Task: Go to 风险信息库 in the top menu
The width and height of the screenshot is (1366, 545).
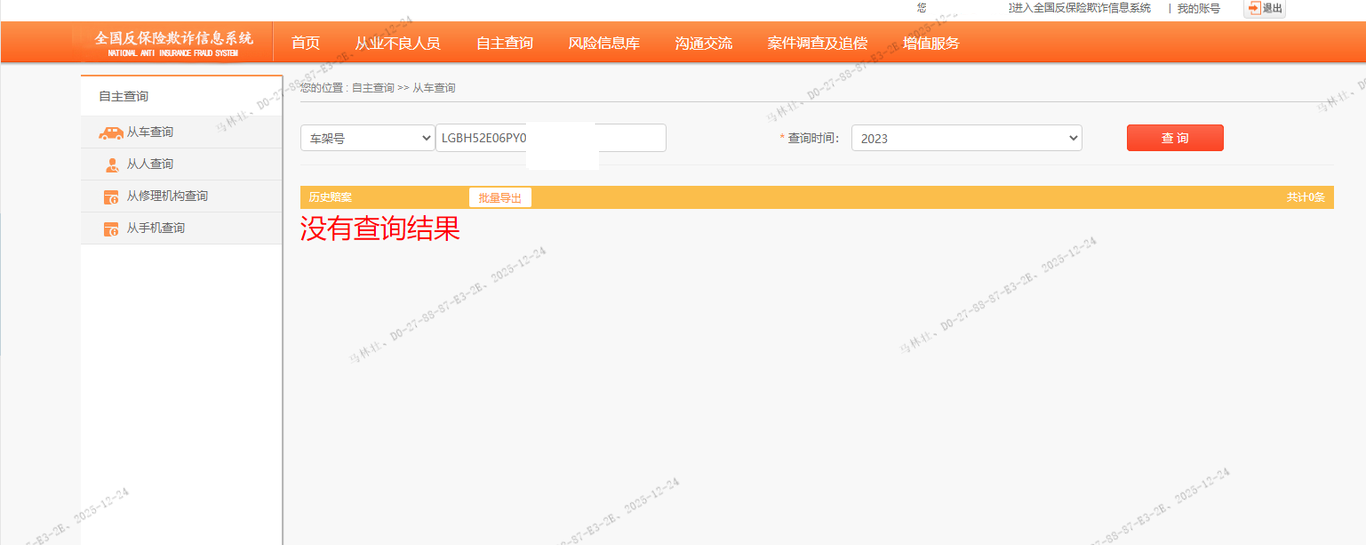Action: [x=604, y=43]
